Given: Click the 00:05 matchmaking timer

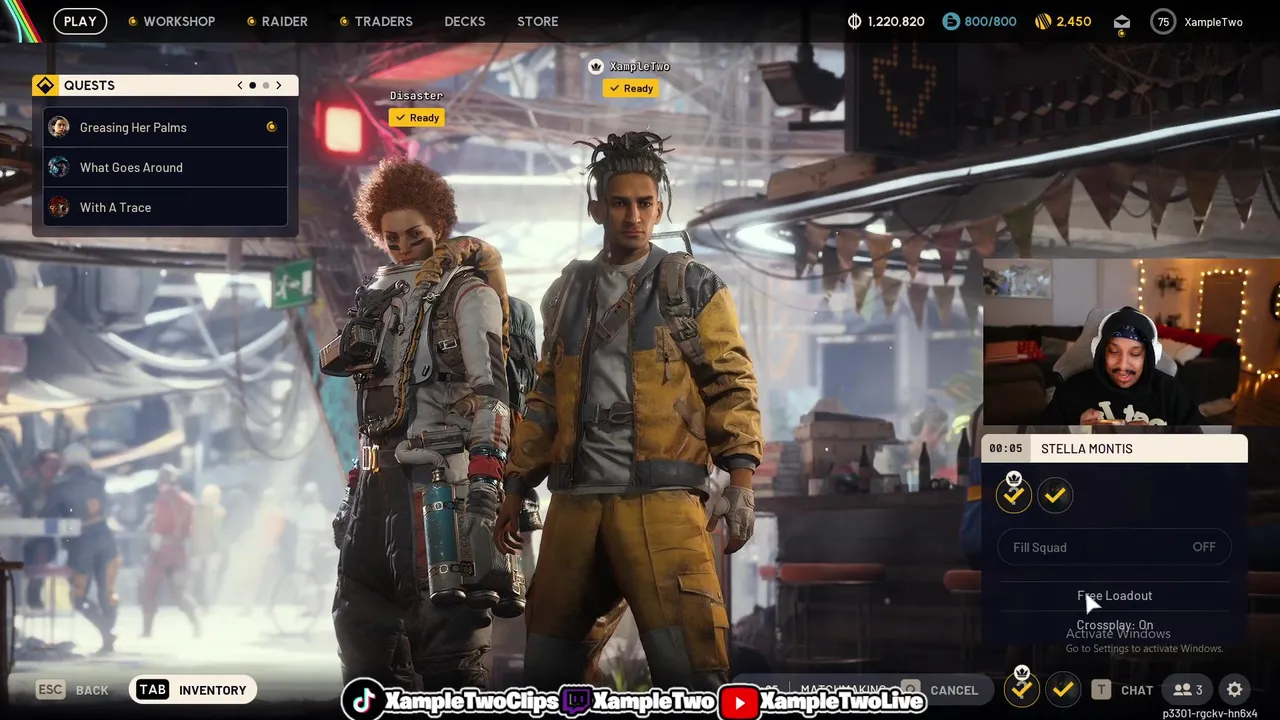Looking at the screenshot, I should [1006, 449].
